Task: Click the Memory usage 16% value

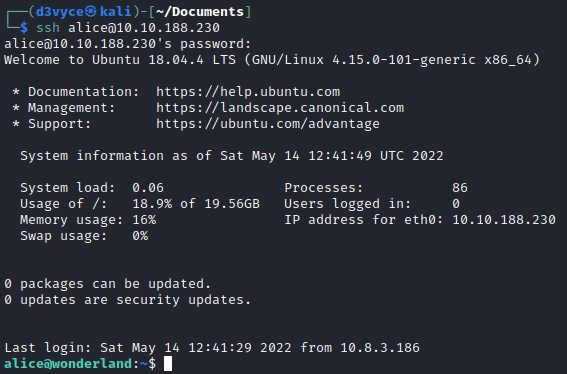Action: pyautogui.click(x=144, y=220)
